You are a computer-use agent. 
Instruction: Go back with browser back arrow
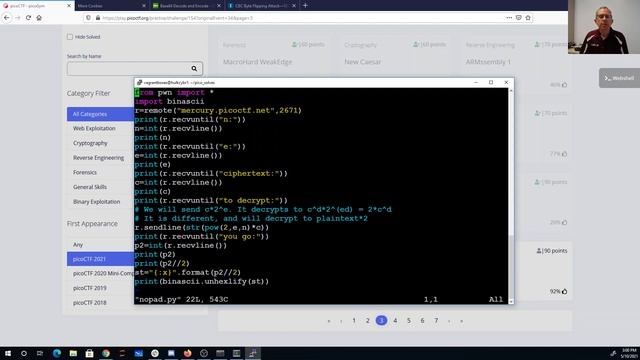click(x=7, y=18)
